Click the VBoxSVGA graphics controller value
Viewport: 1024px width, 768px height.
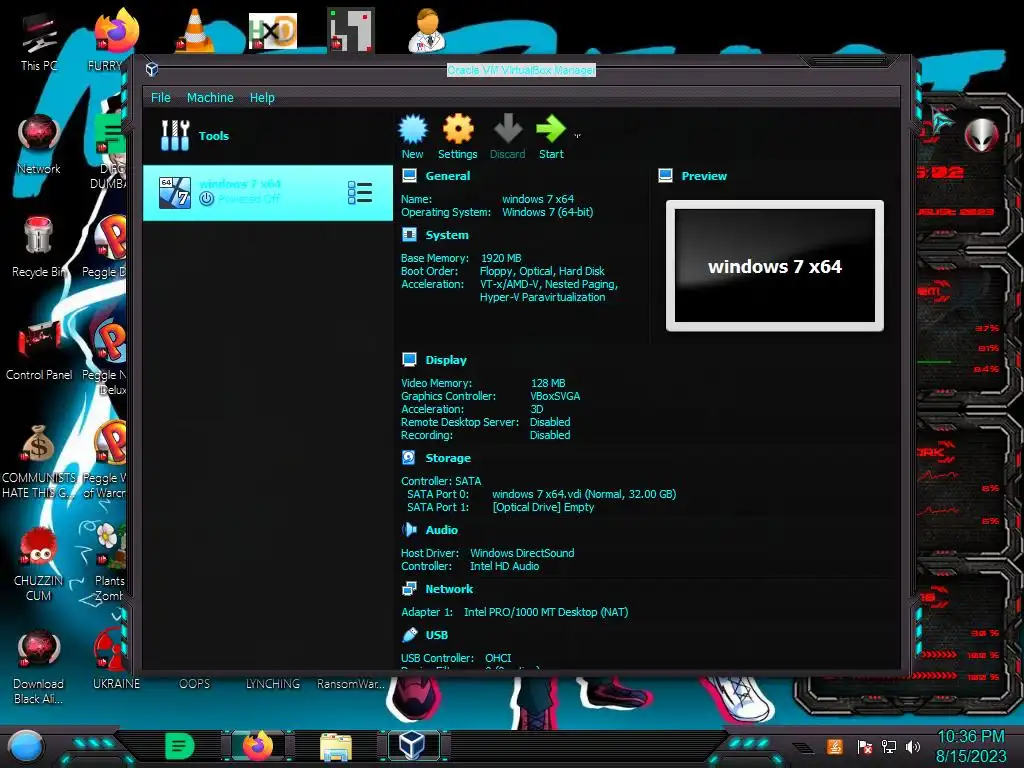pos(555,396)
